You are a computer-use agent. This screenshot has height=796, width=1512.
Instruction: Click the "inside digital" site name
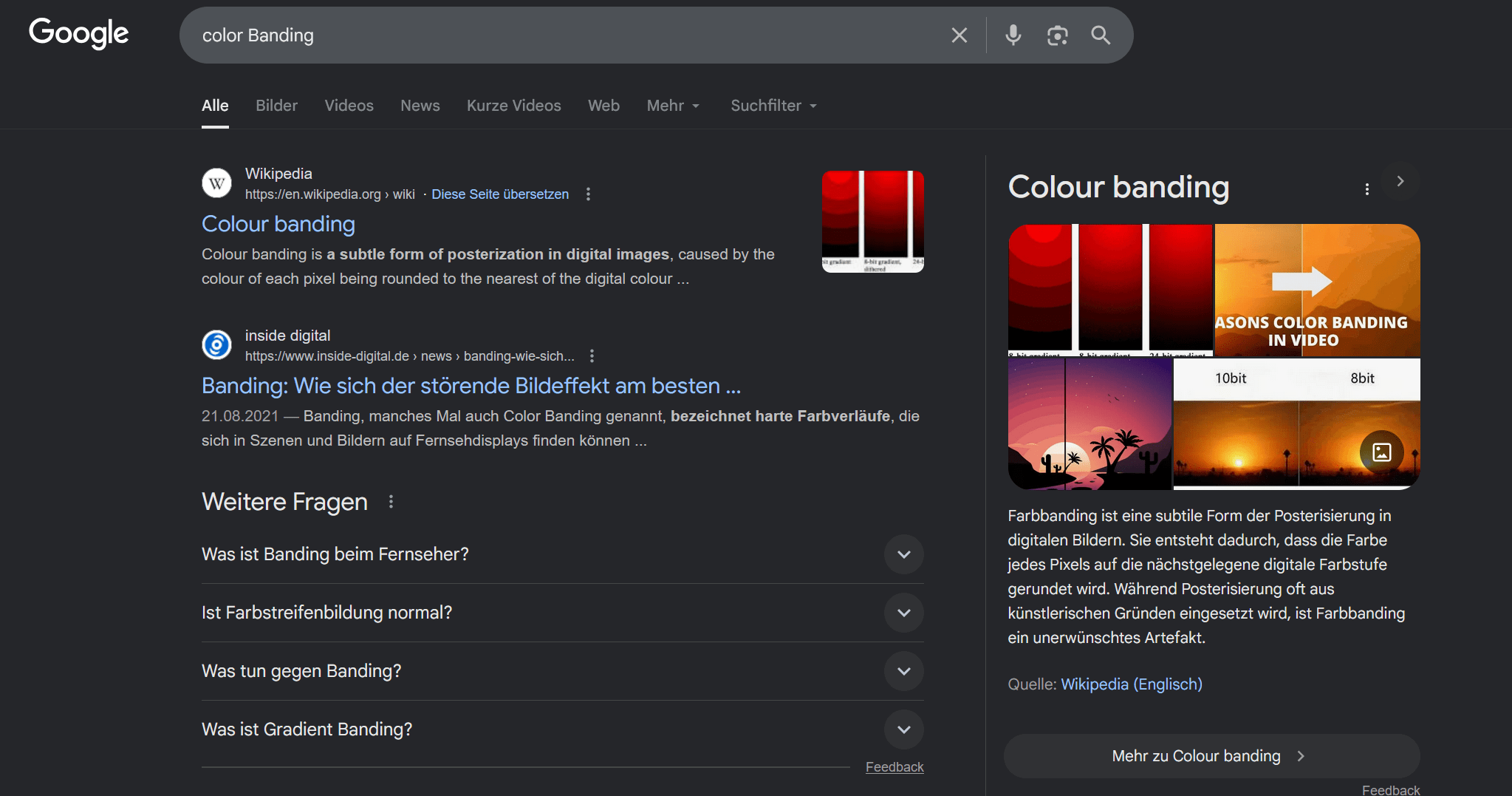[x=288, y=336]
